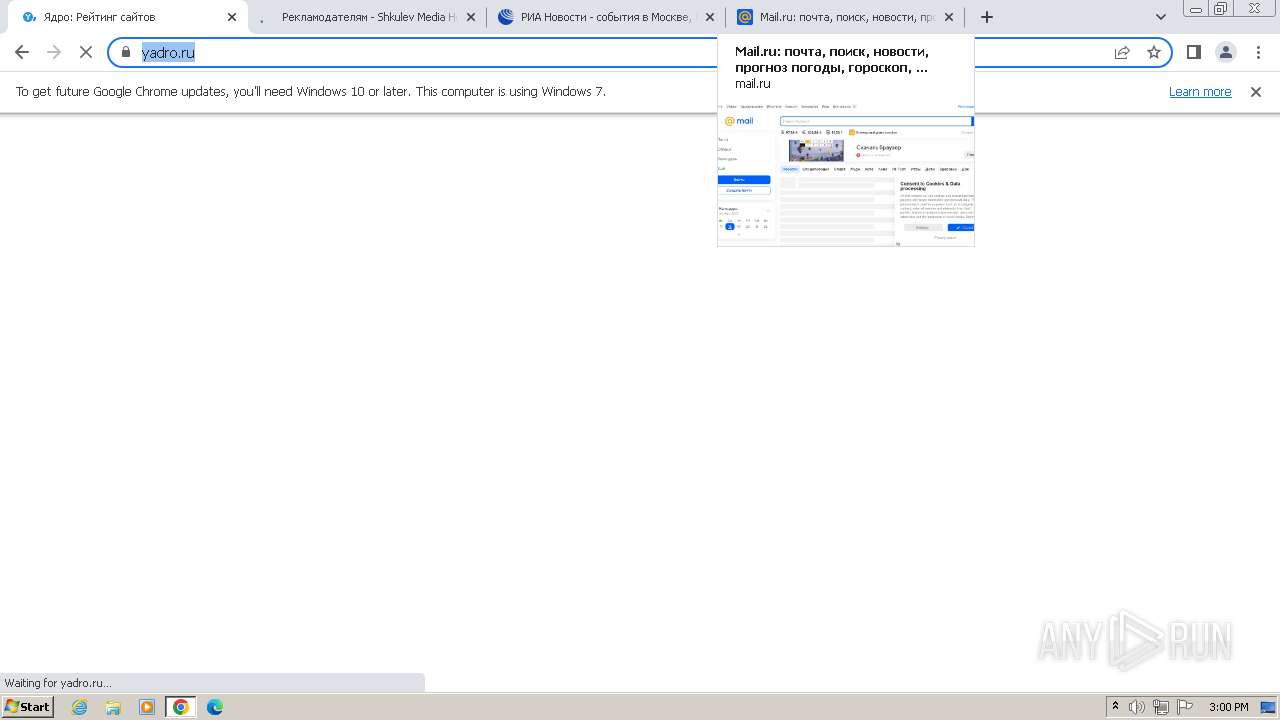Screen dimensions: 1280x720
Task: Restore down Chrome window
Action: pyautogui.click(x=1221, y=8)
